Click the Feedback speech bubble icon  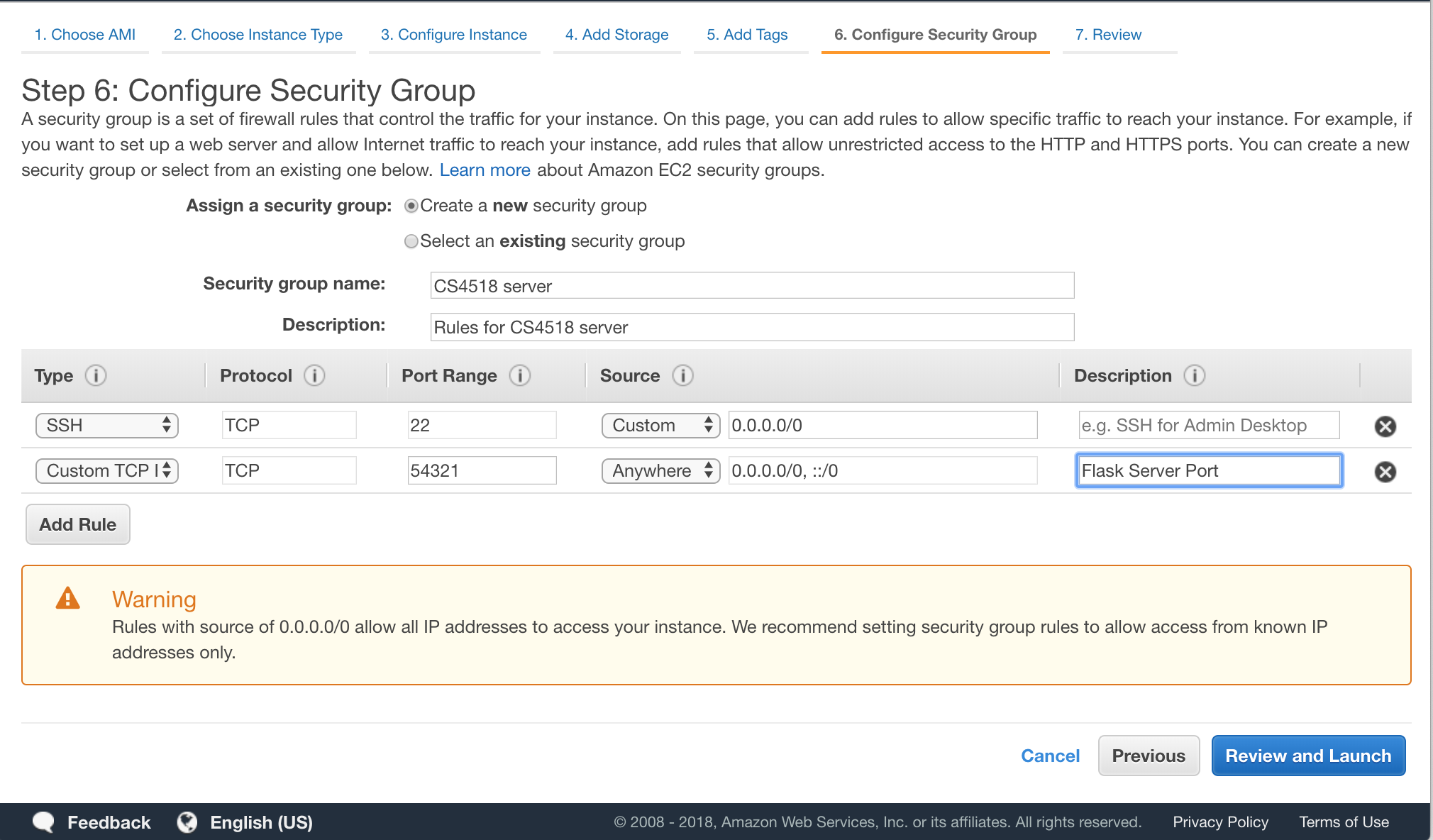(44, 822)
